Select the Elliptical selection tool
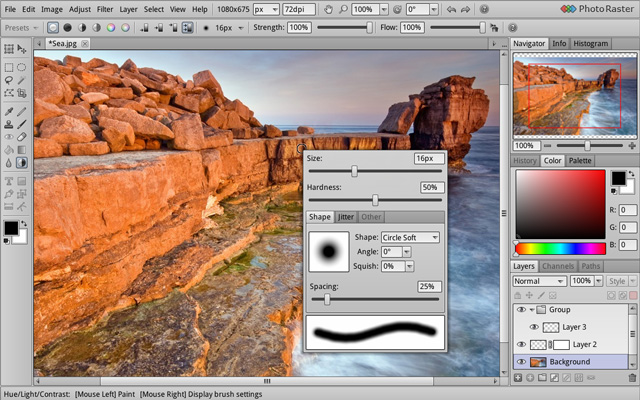640x400 pixels. (x=22, y=67)
